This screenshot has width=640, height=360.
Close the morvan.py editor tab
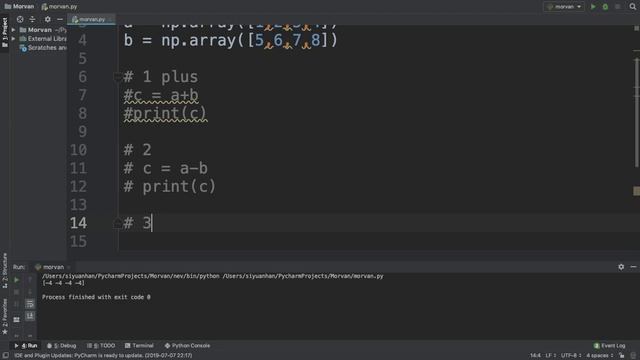[x=111, y=19]
